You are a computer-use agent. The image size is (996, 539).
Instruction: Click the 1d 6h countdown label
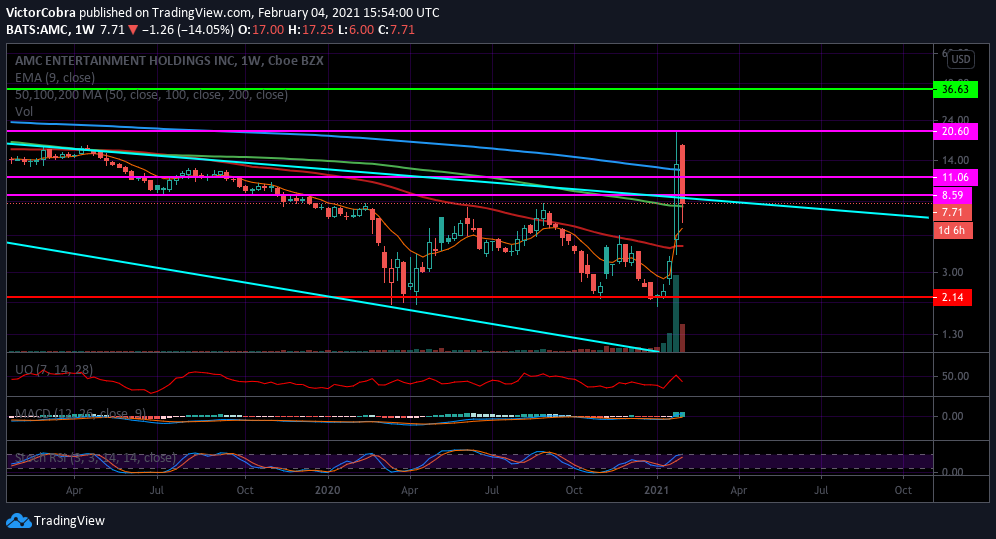tap(952, 230)
